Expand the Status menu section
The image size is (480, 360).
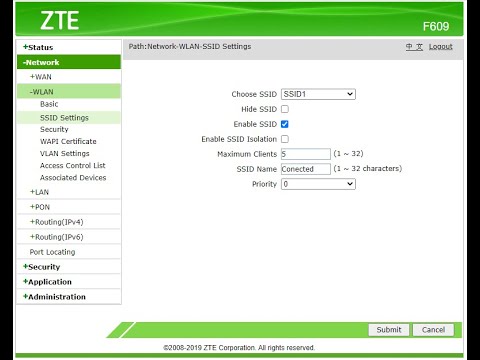(38, 47)
